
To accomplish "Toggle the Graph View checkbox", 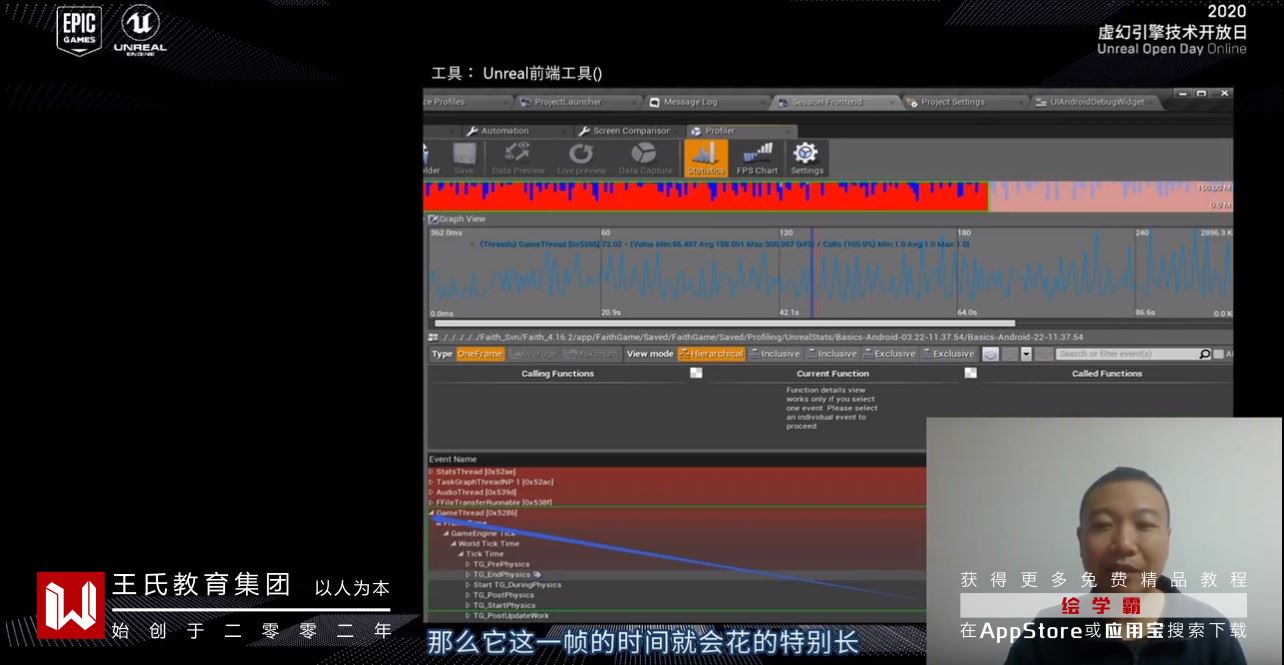I will click(433, 219).
